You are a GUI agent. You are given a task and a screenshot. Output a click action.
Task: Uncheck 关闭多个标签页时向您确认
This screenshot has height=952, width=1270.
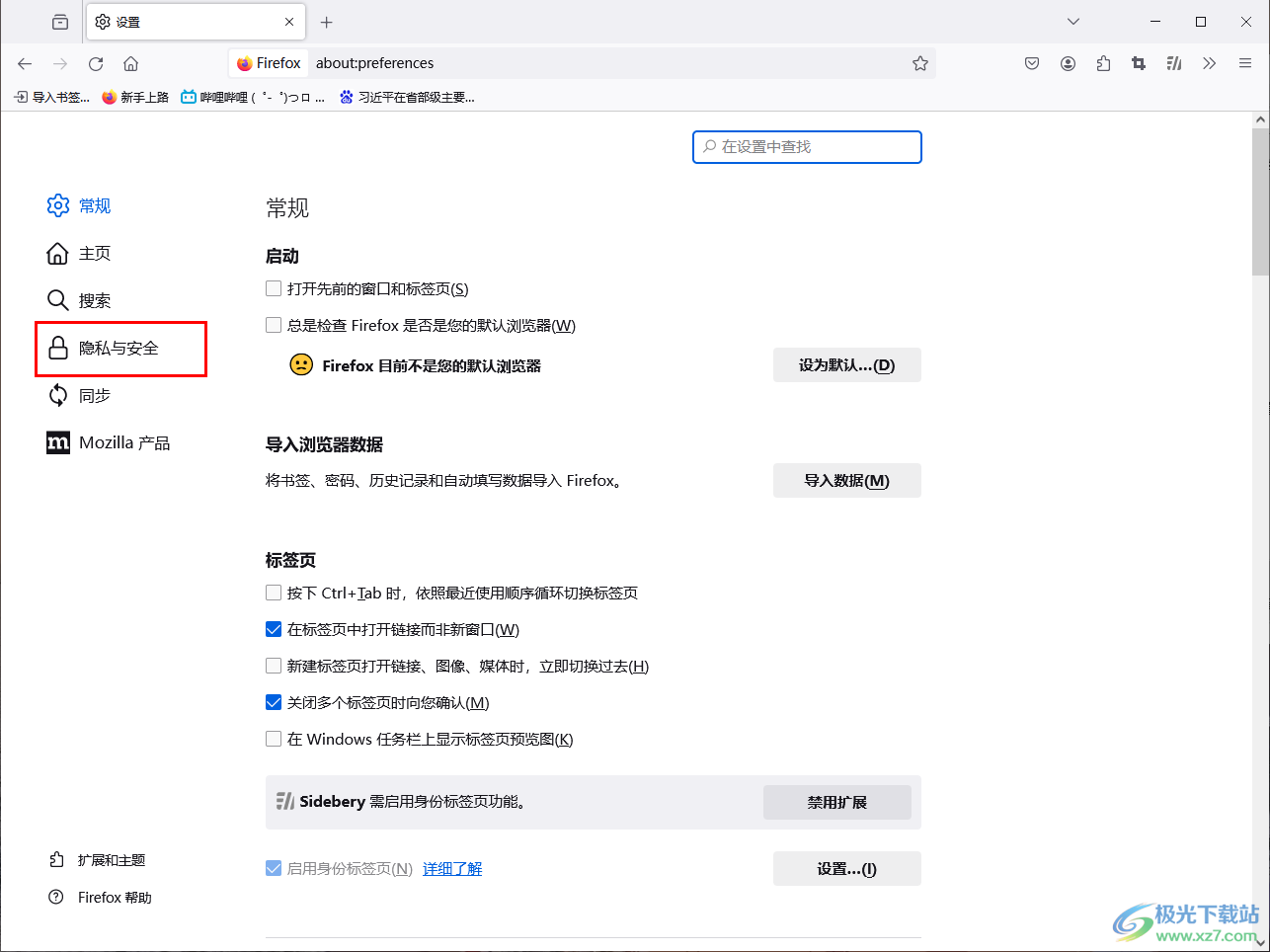click(x=274, y=702)
